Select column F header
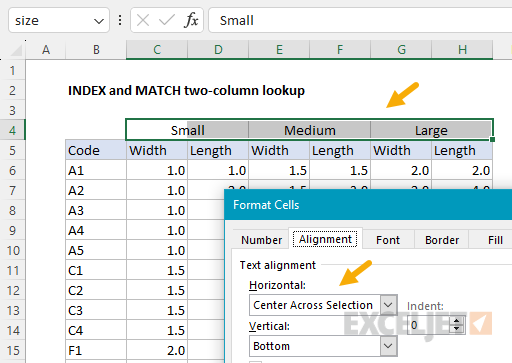Viewport: 512px width, 363px height. 340,50
